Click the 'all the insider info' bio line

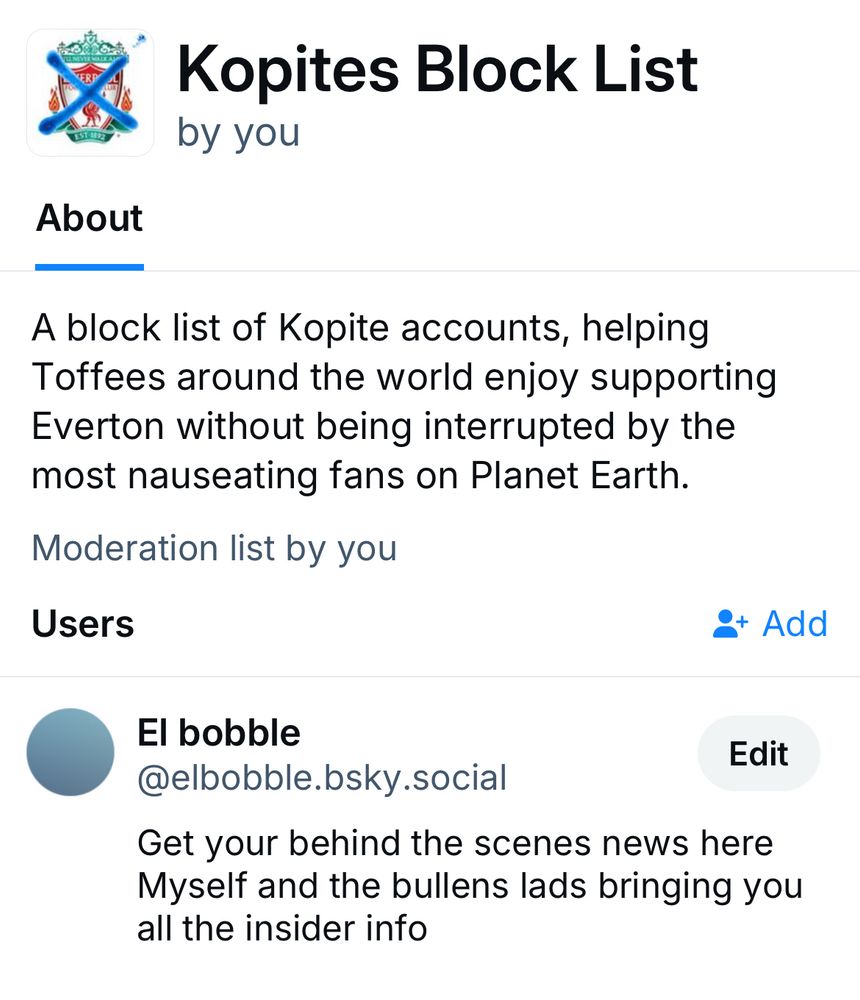pyautogui.click(x=282, y=929)
